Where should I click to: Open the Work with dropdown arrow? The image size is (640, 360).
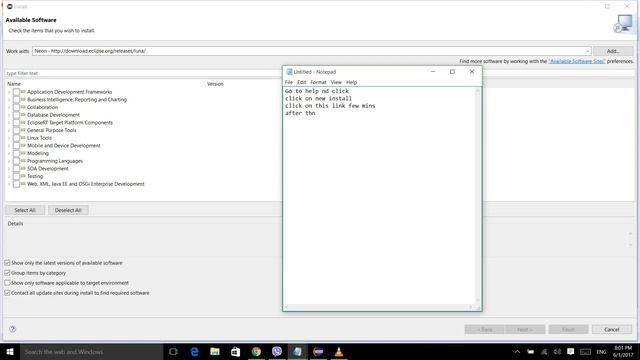click(x=587, y=51)
